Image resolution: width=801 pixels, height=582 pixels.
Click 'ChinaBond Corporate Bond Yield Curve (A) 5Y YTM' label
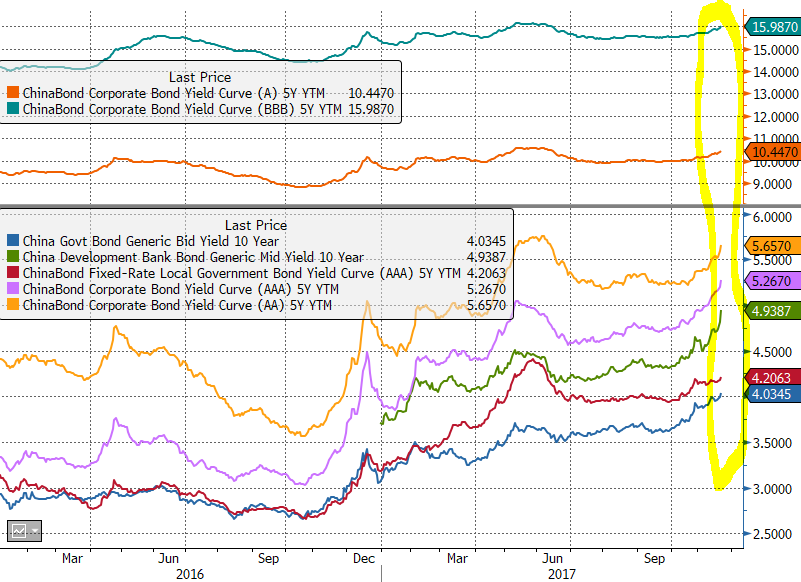point(174,93)
